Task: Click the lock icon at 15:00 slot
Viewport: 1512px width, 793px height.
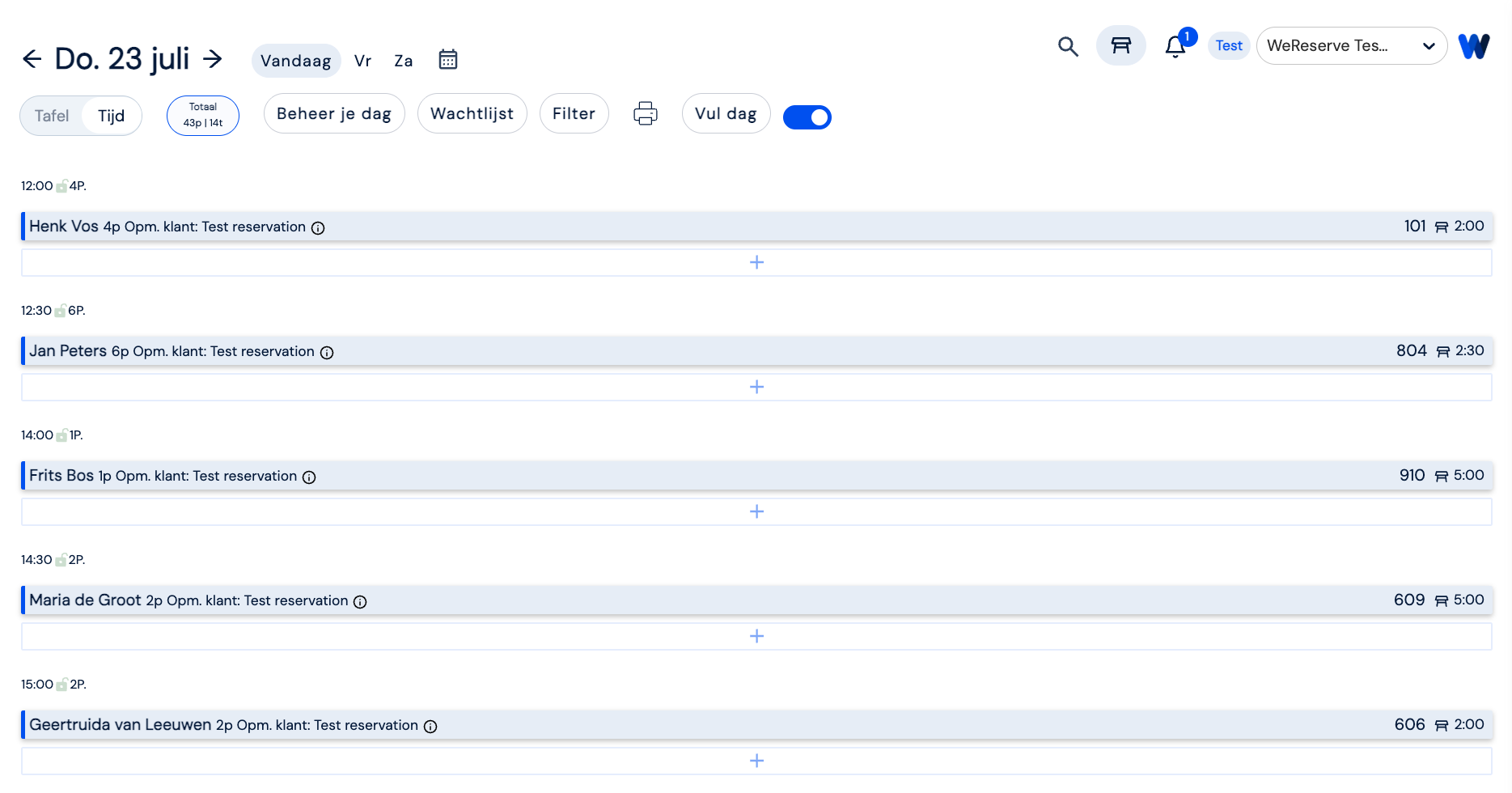Action: point(61,685)
